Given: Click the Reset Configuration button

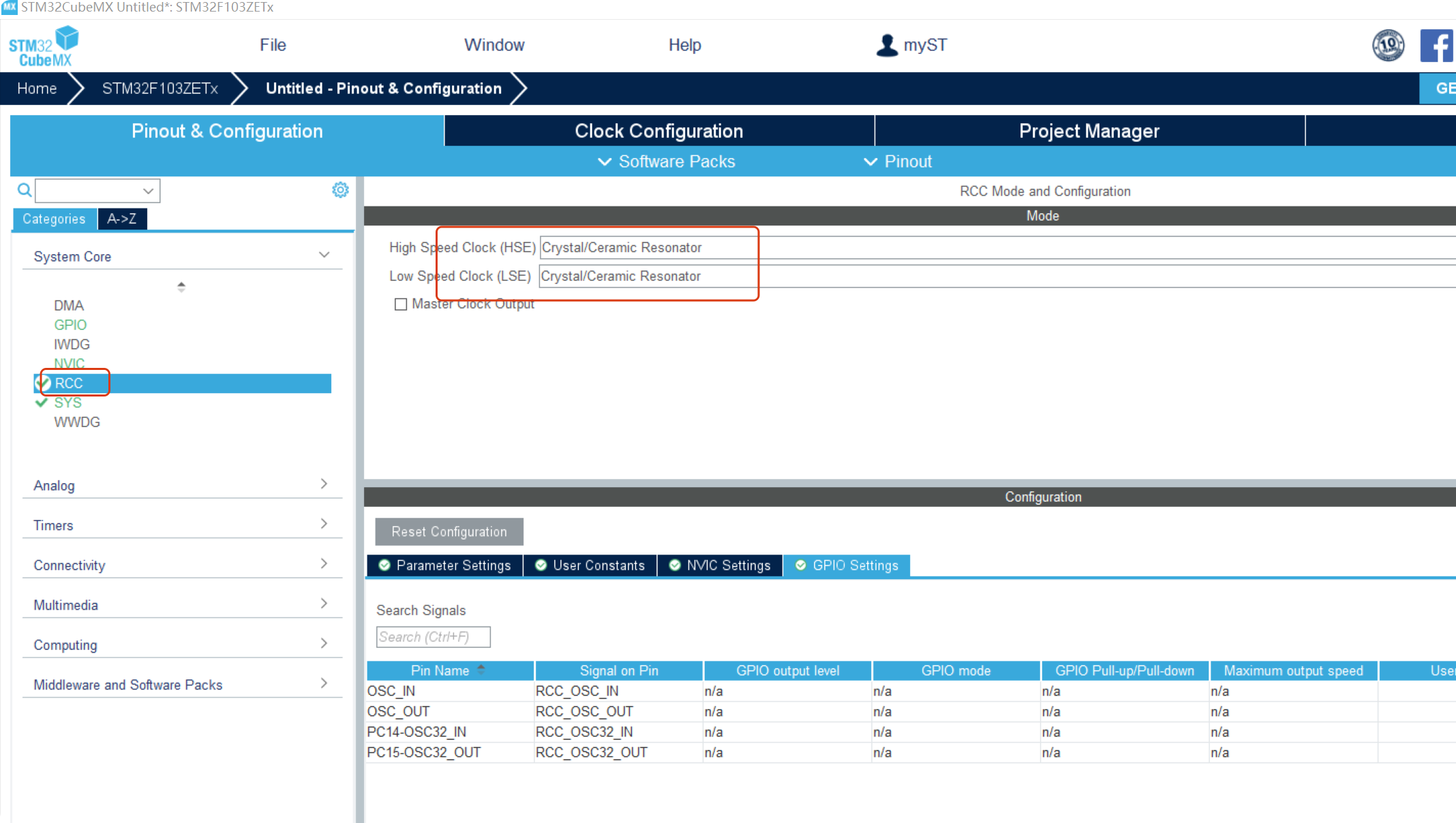Looking at the screenshot, I should pyautogui.click(x=449, y=531).
